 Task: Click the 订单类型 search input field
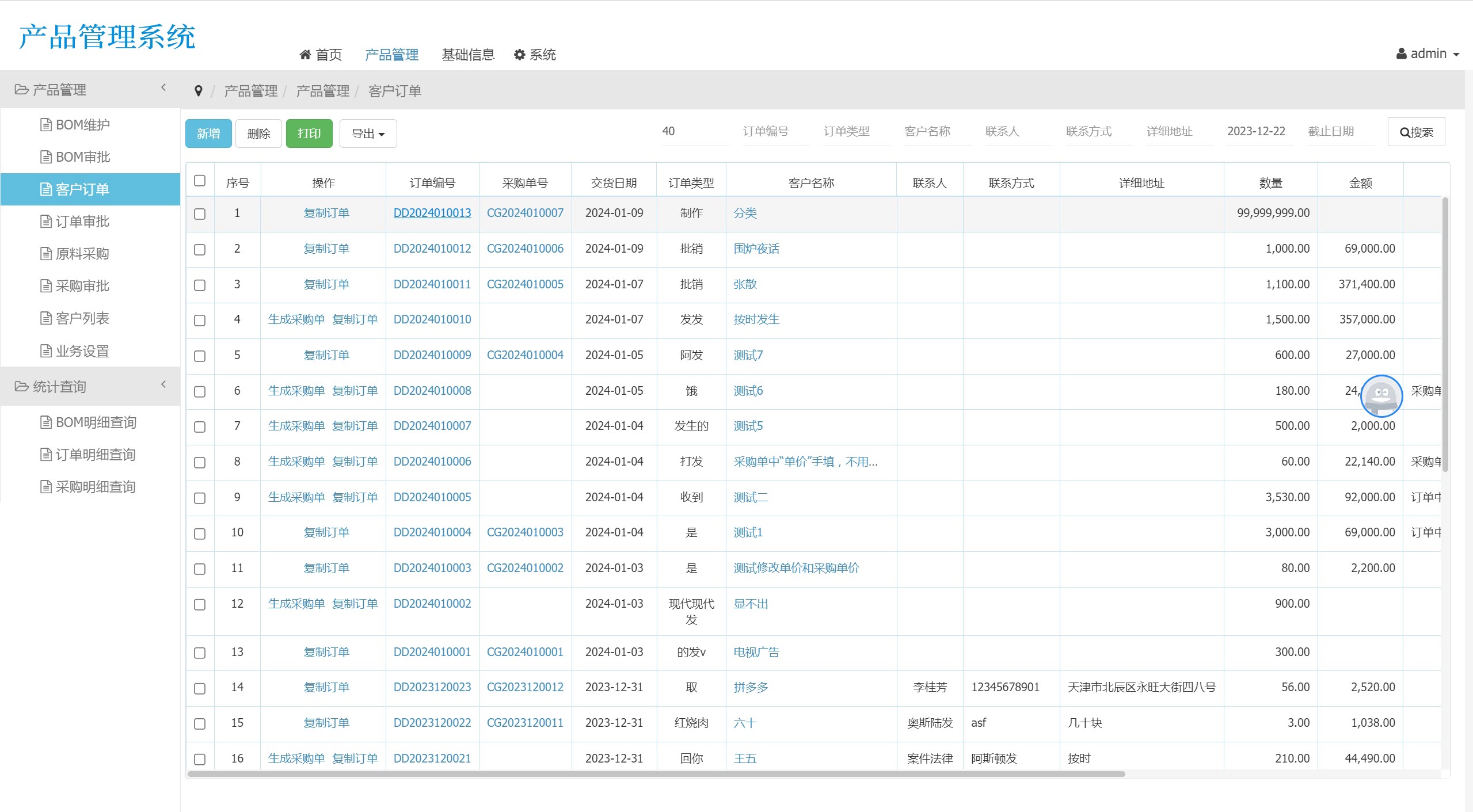coord(856,132)
